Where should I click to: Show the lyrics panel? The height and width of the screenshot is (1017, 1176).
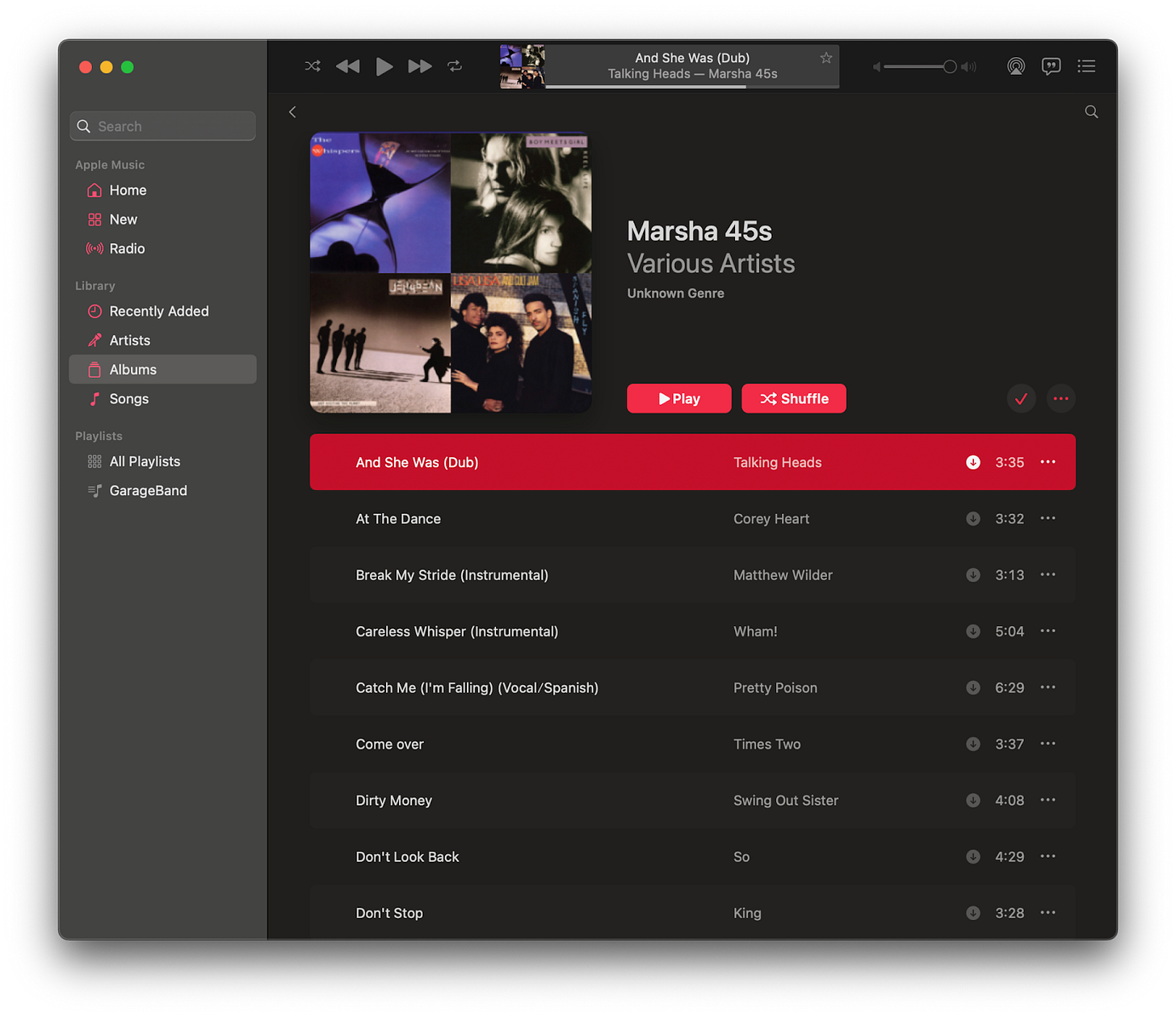1051,66
